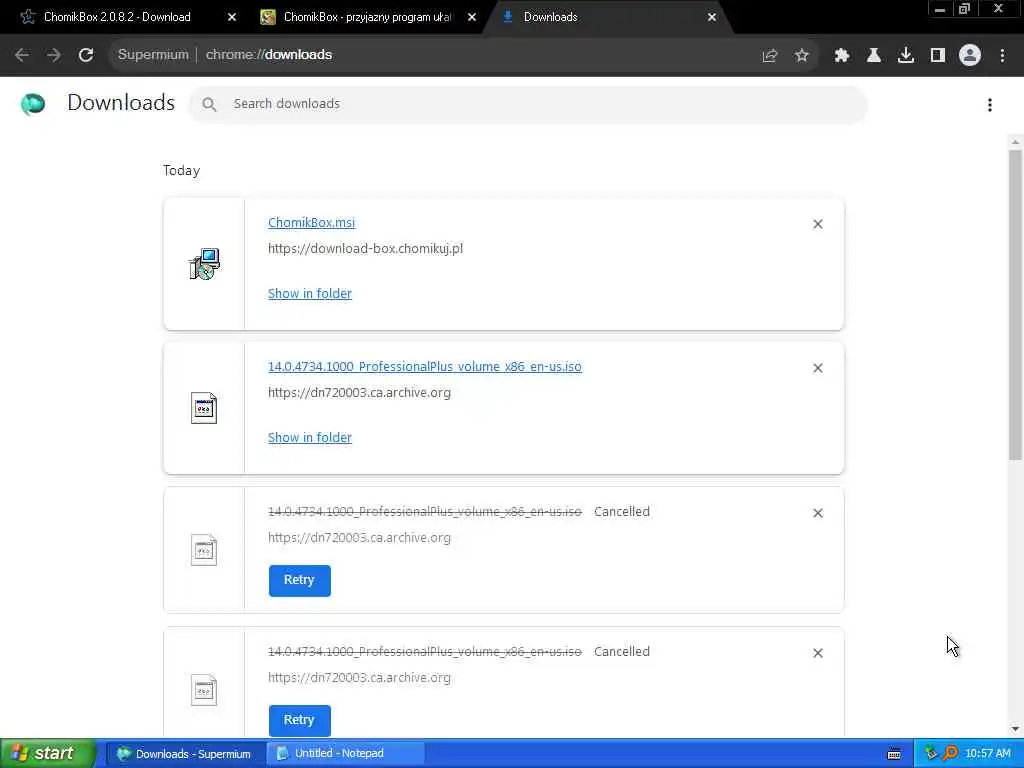Focus the Search downloads field
The image size is (1024, 768).
point(528,104)
